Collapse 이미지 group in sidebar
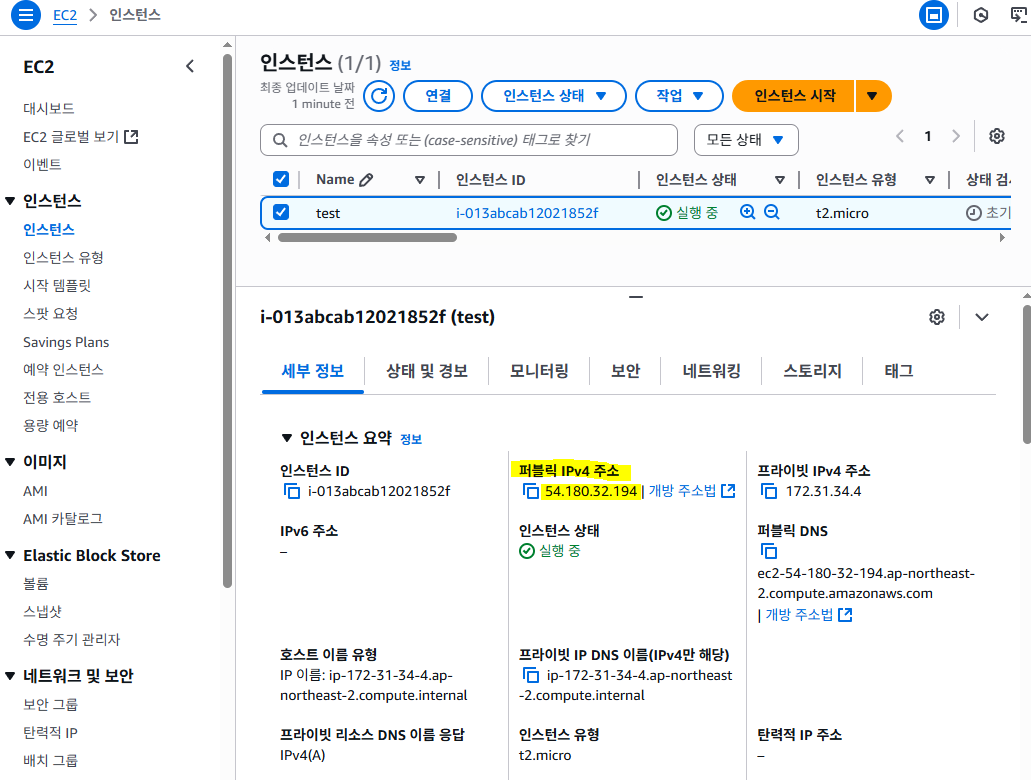 (x=10, y=462)
